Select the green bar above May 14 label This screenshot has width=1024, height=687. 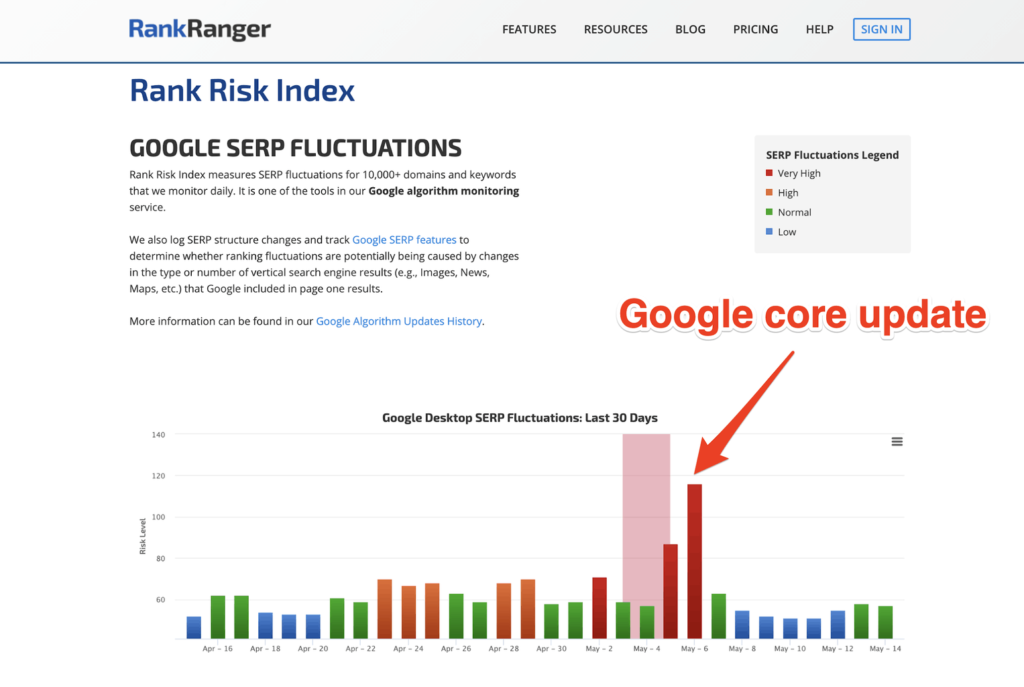(885, 622)
